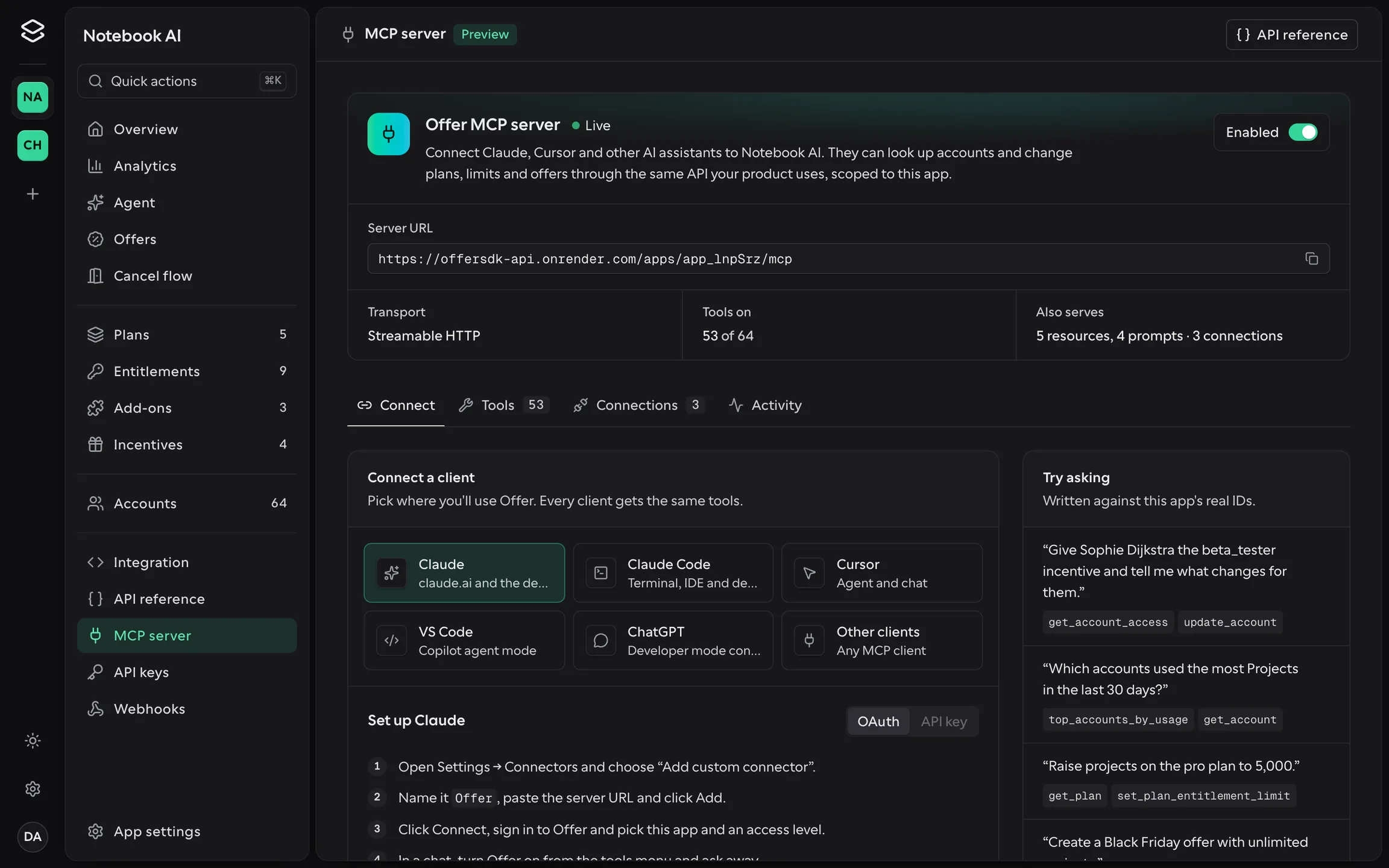Click the get_account_access tool tag

coord(1108,622)
